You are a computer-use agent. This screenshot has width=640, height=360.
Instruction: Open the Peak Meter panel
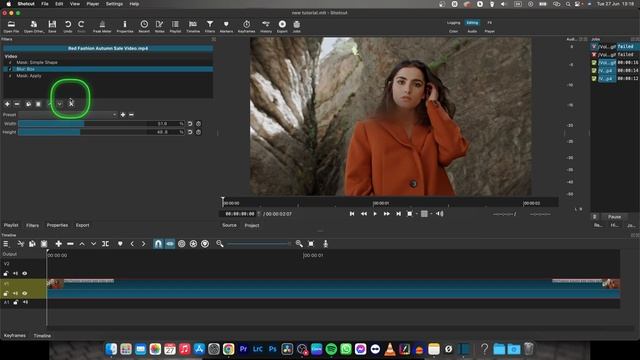[102, 27]
